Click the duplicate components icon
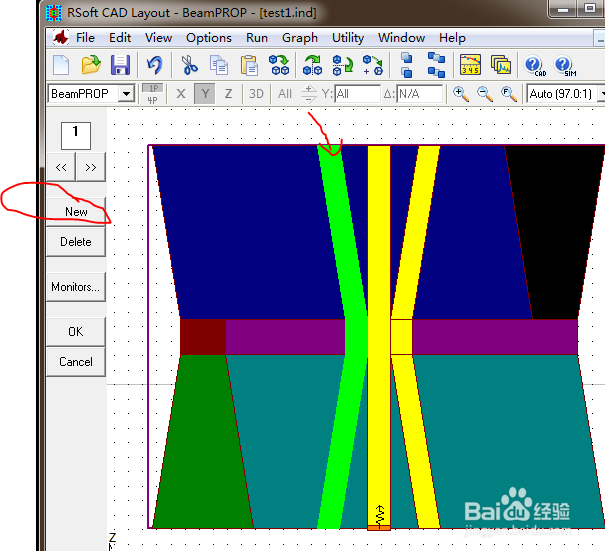Image resolution: width=605 pixels, height=551 pixels. click(x=279, y=65)
